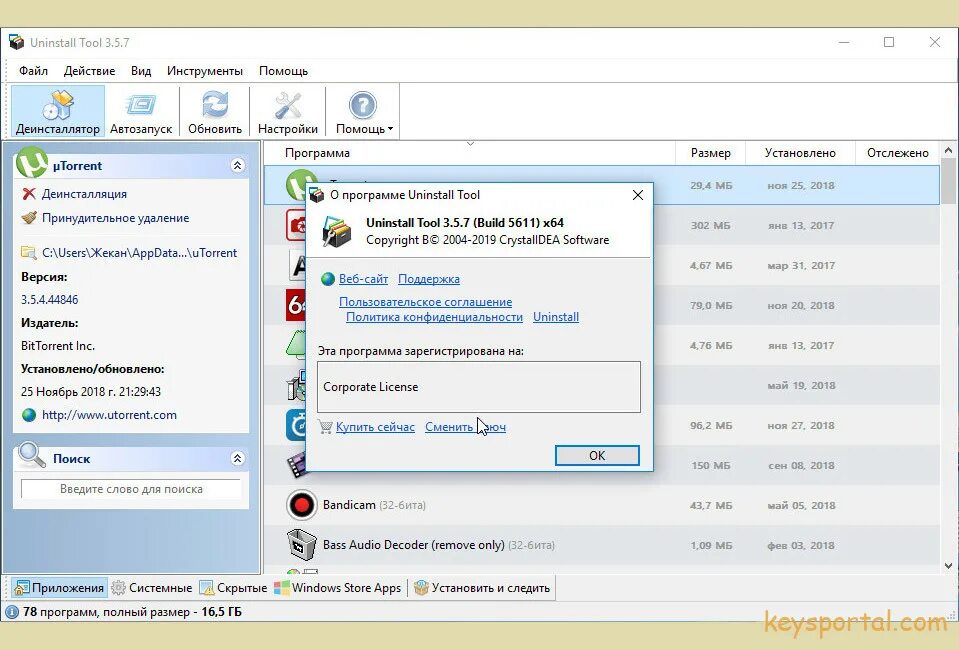Click the globe icon next to Веб-сайт

328,279
